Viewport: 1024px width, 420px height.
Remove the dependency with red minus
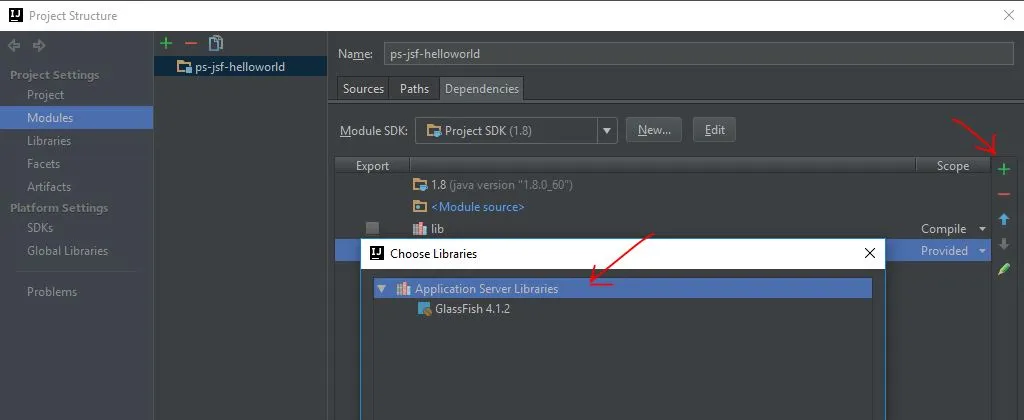[1004, 194]
